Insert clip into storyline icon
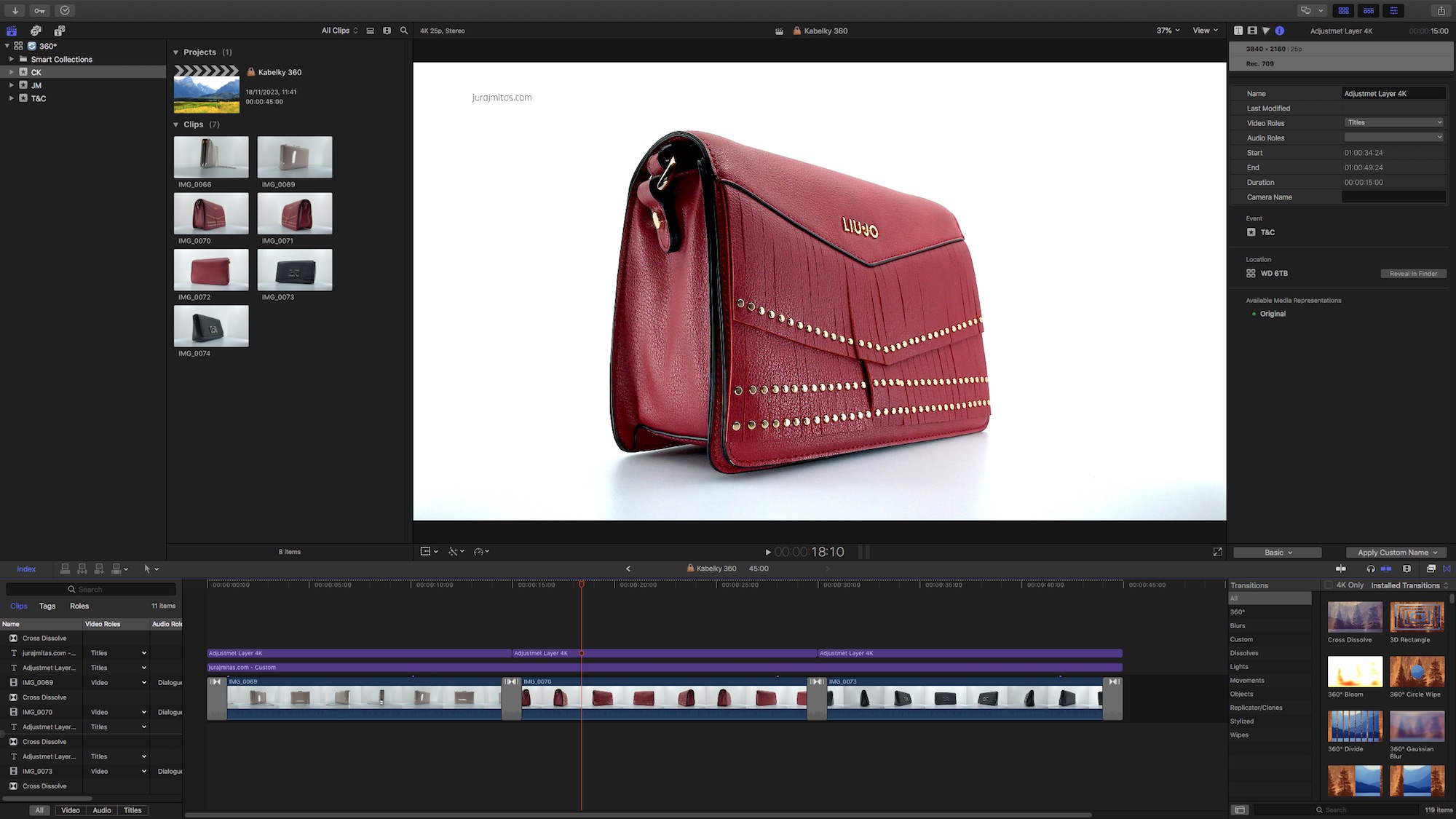1456x819 pixels. (82, 569)
